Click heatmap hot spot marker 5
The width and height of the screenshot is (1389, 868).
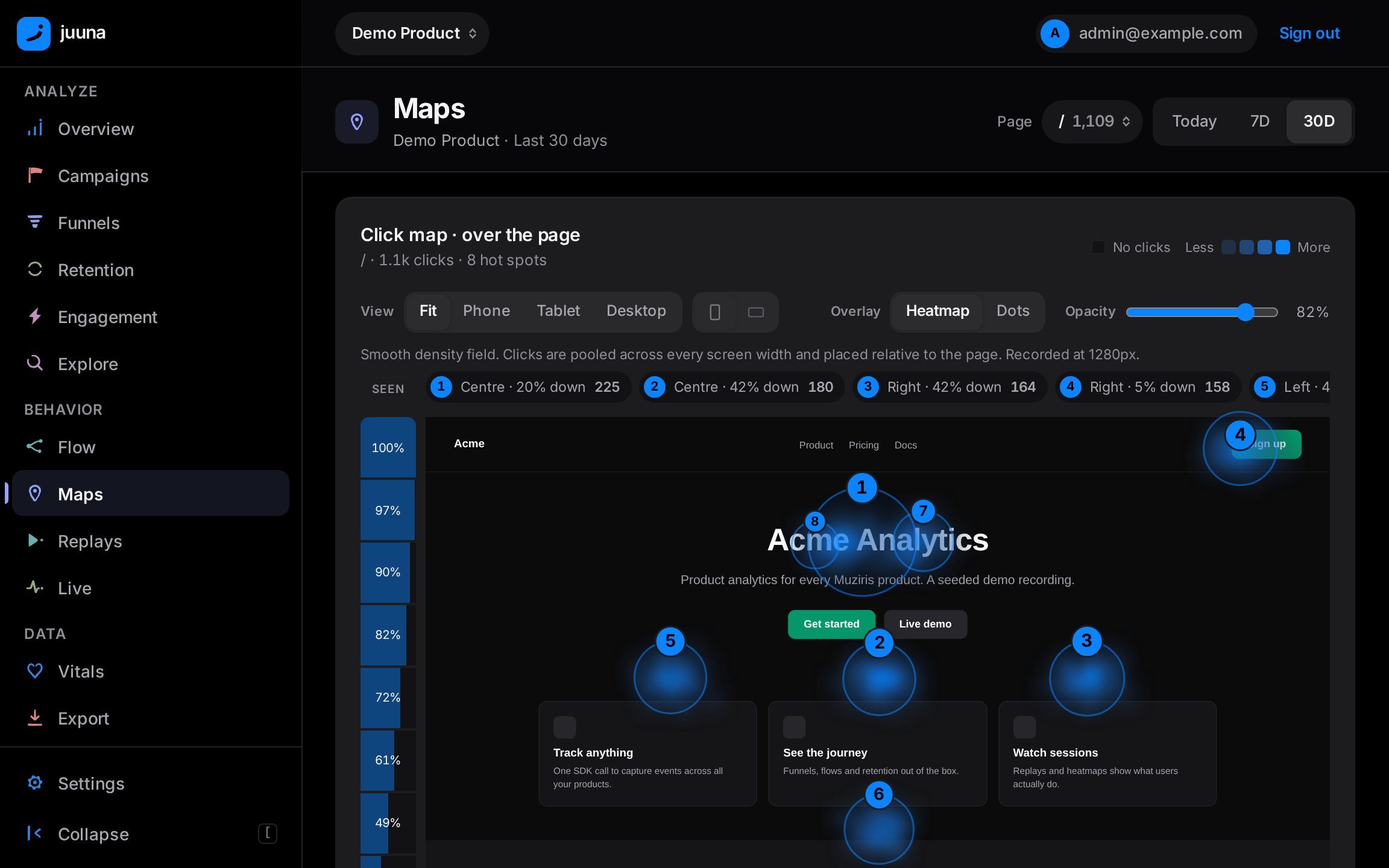670,641
